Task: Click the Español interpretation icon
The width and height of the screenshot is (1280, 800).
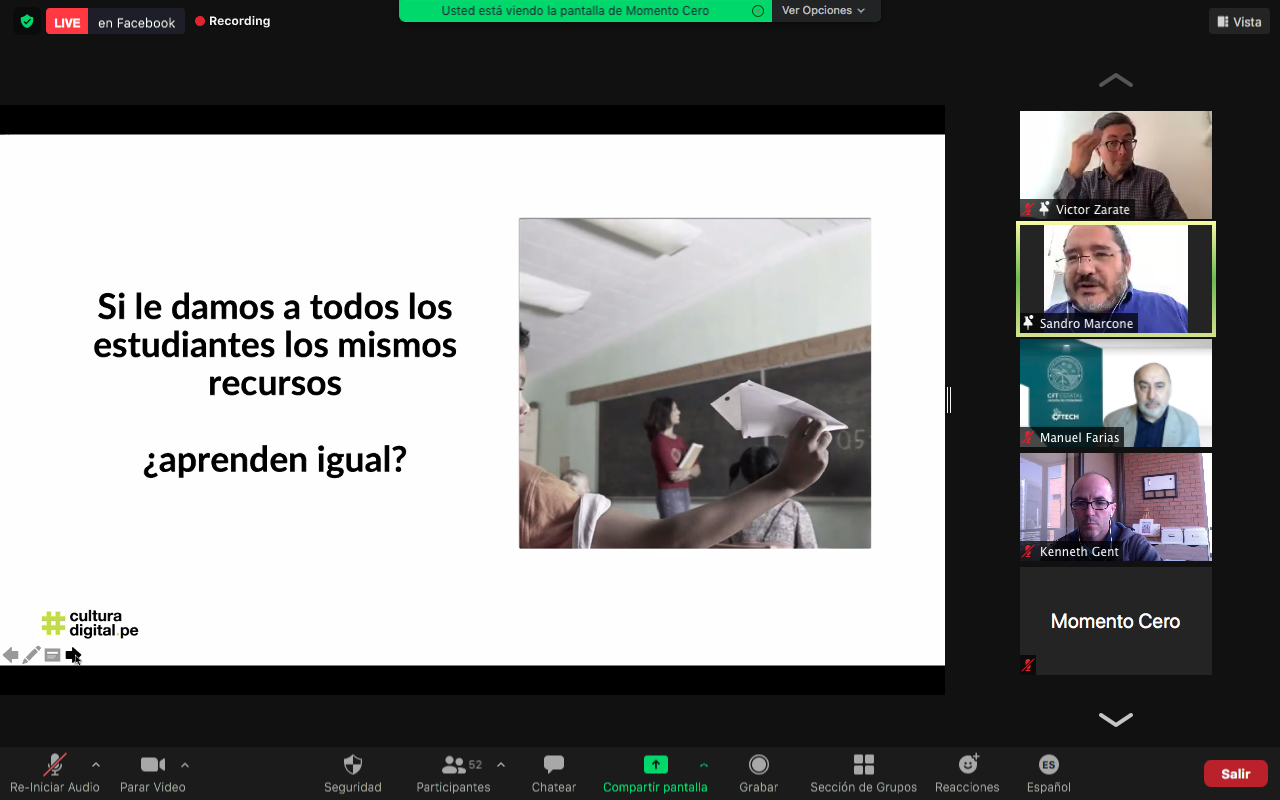Action: 1048,765
